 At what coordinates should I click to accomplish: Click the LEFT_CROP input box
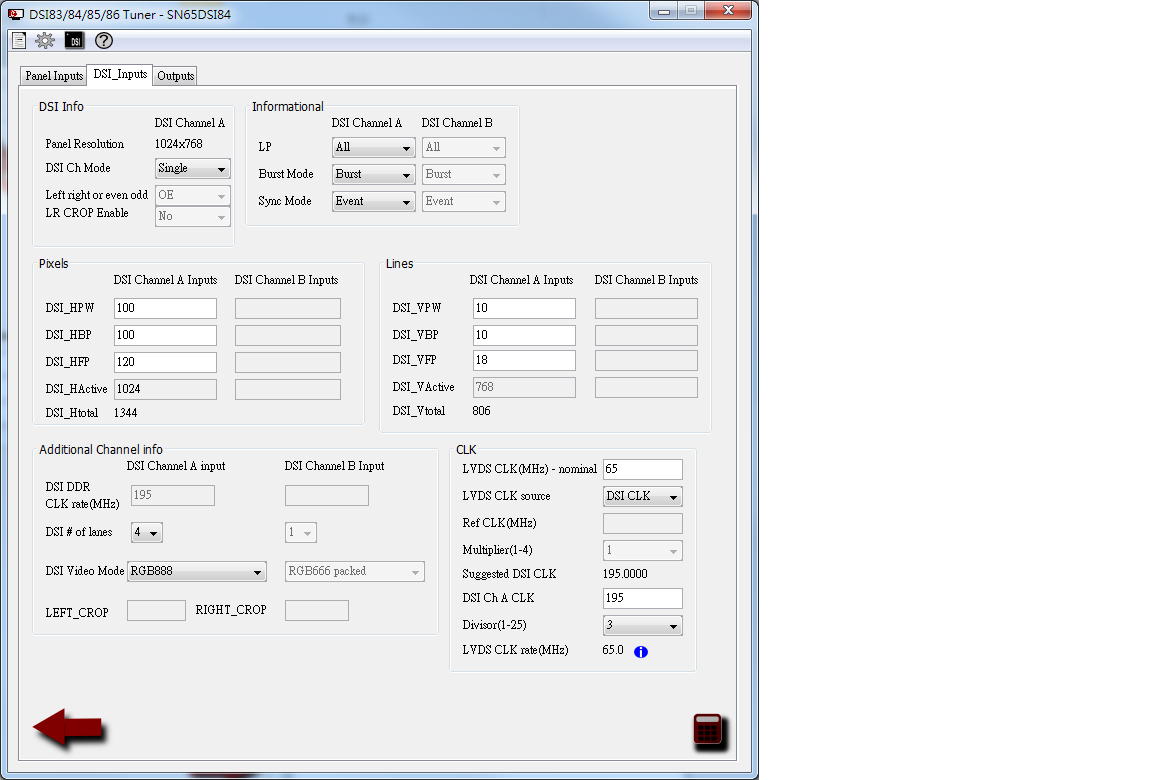pos(156,610)
